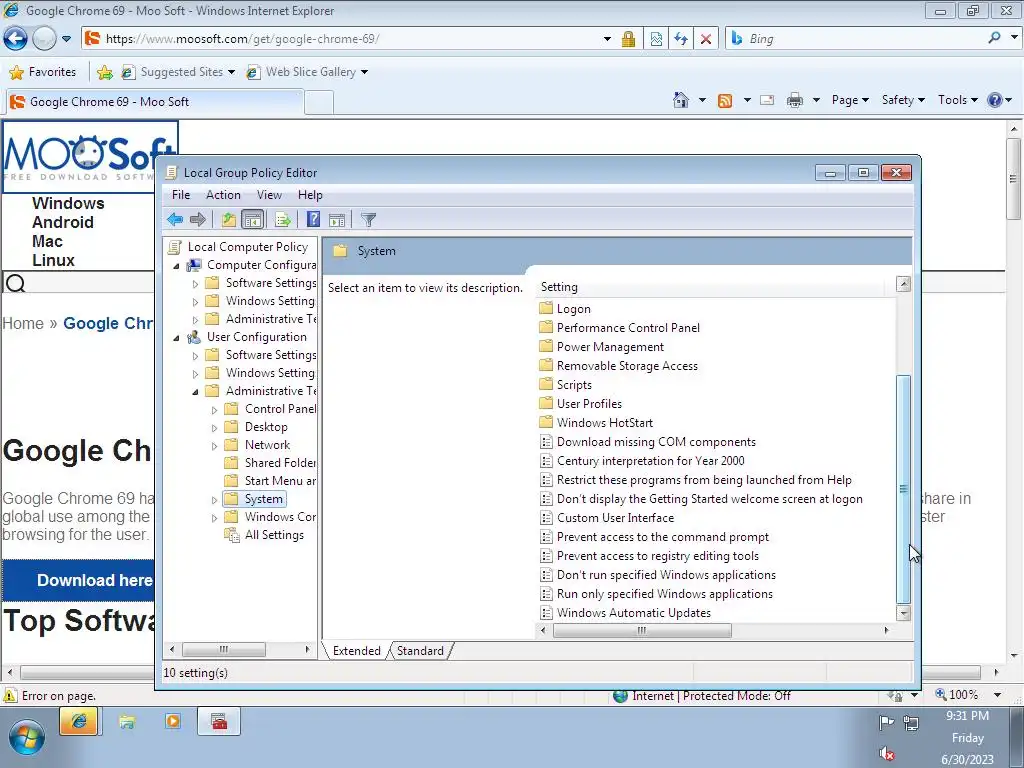Expand the Desktop tree node
The height and width of the screenshot is (768, 1024).
point(214,428)
